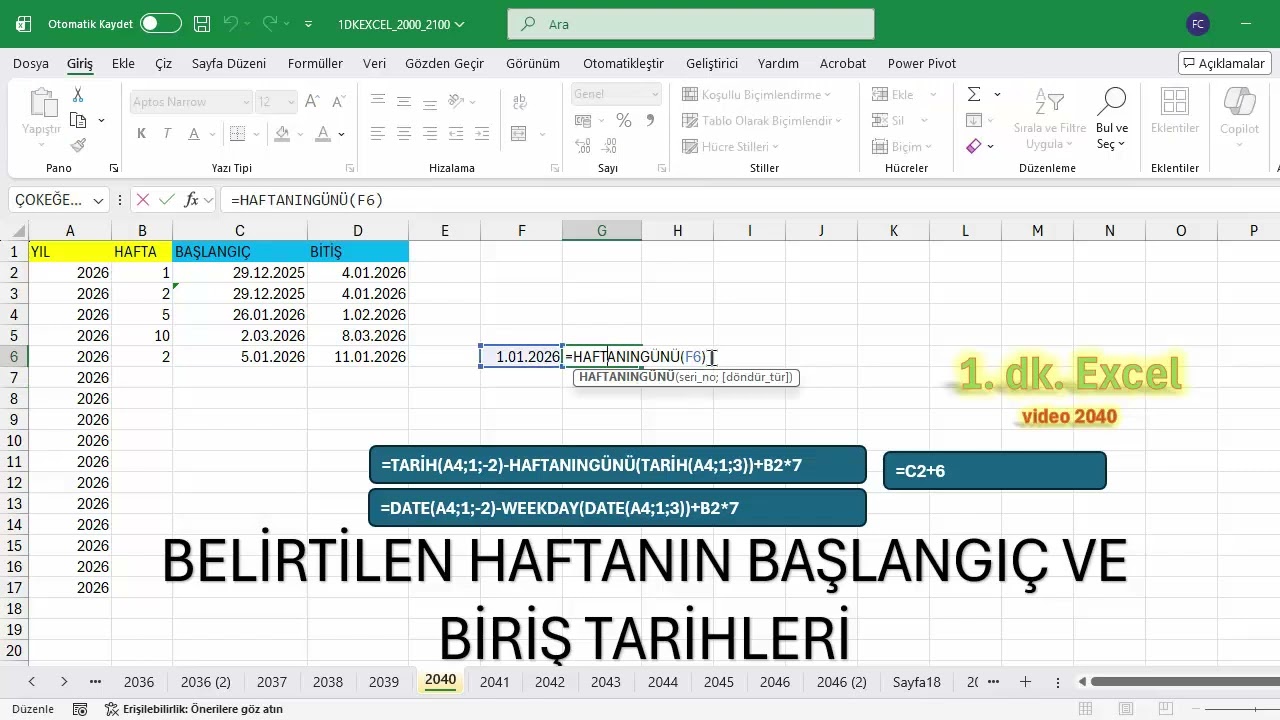Select the Format Painter brush icon
The height and width of the screenshot is (720, 1280).
[78, 145]
